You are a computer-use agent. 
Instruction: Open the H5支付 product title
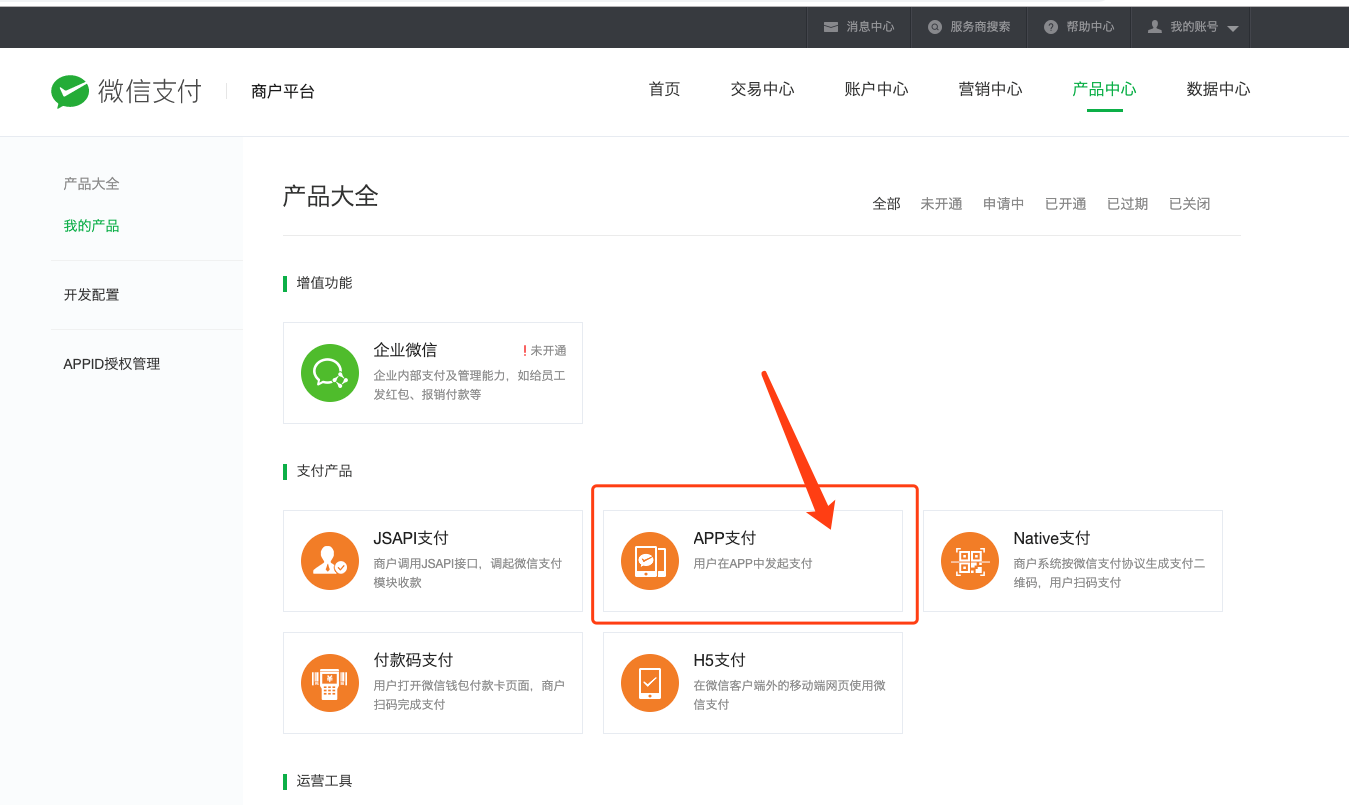click(x=719, y=660)
